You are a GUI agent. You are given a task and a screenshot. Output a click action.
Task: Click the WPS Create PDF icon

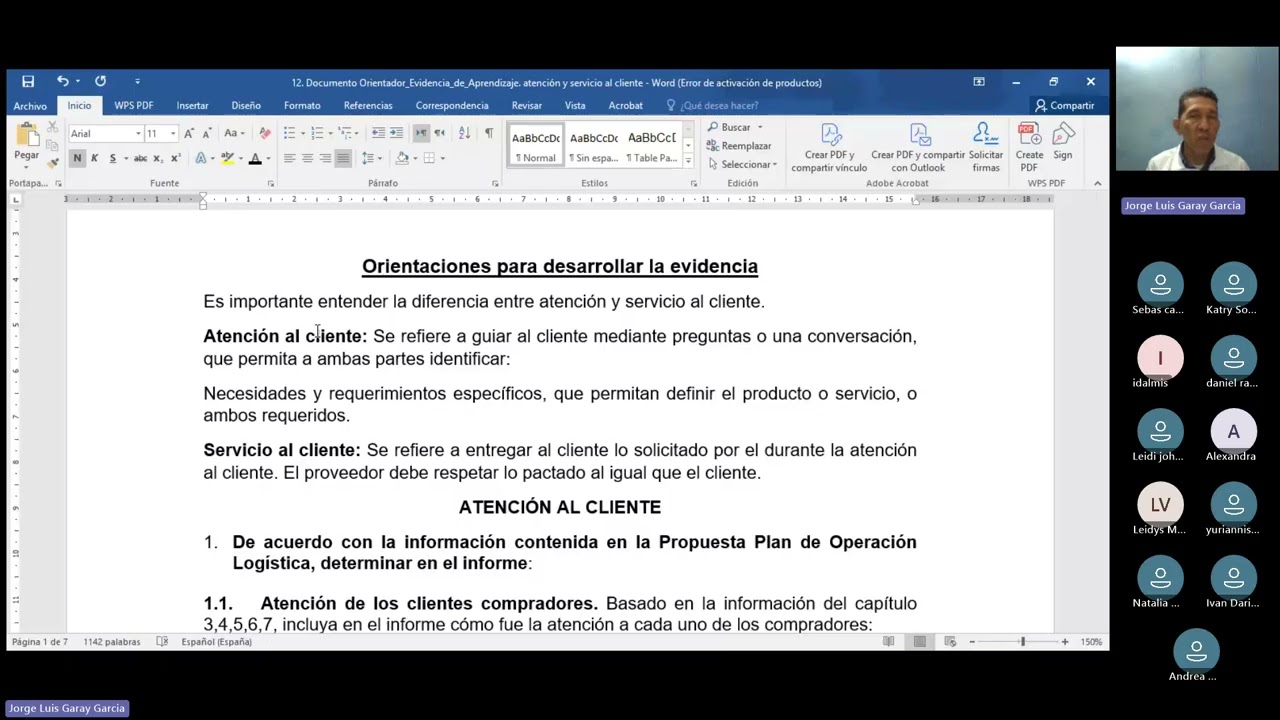1029,148
